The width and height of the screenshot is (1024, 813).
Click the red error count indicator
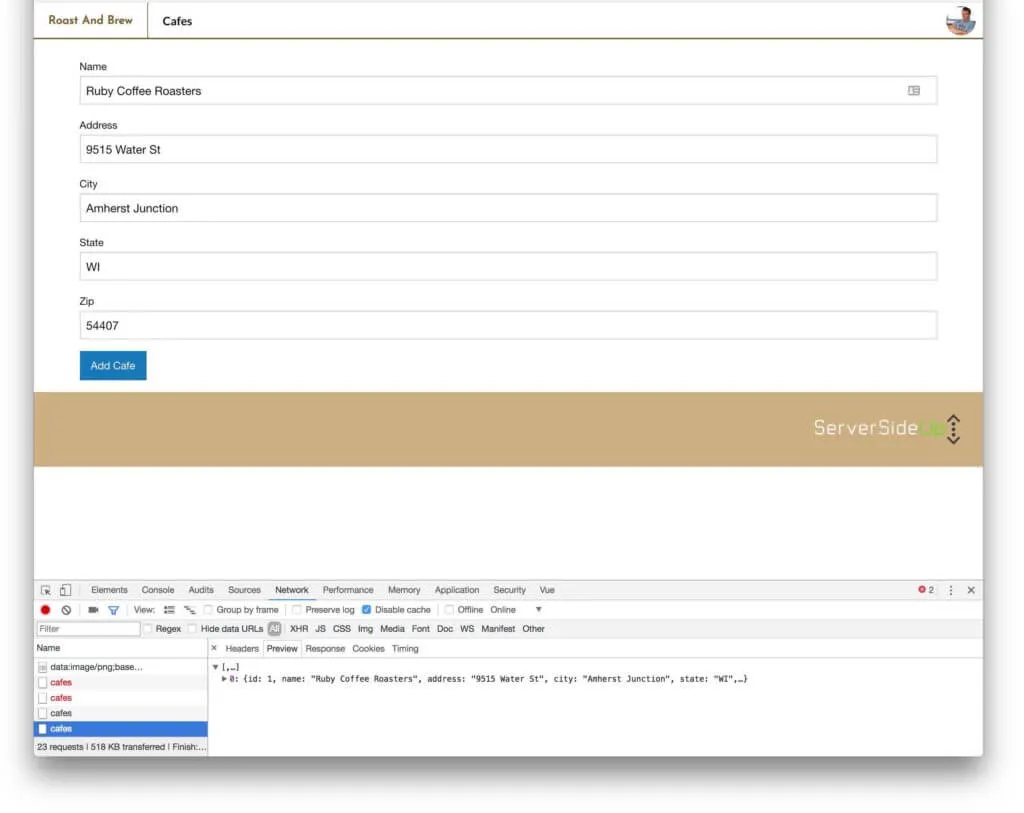(x=925, y=589)
